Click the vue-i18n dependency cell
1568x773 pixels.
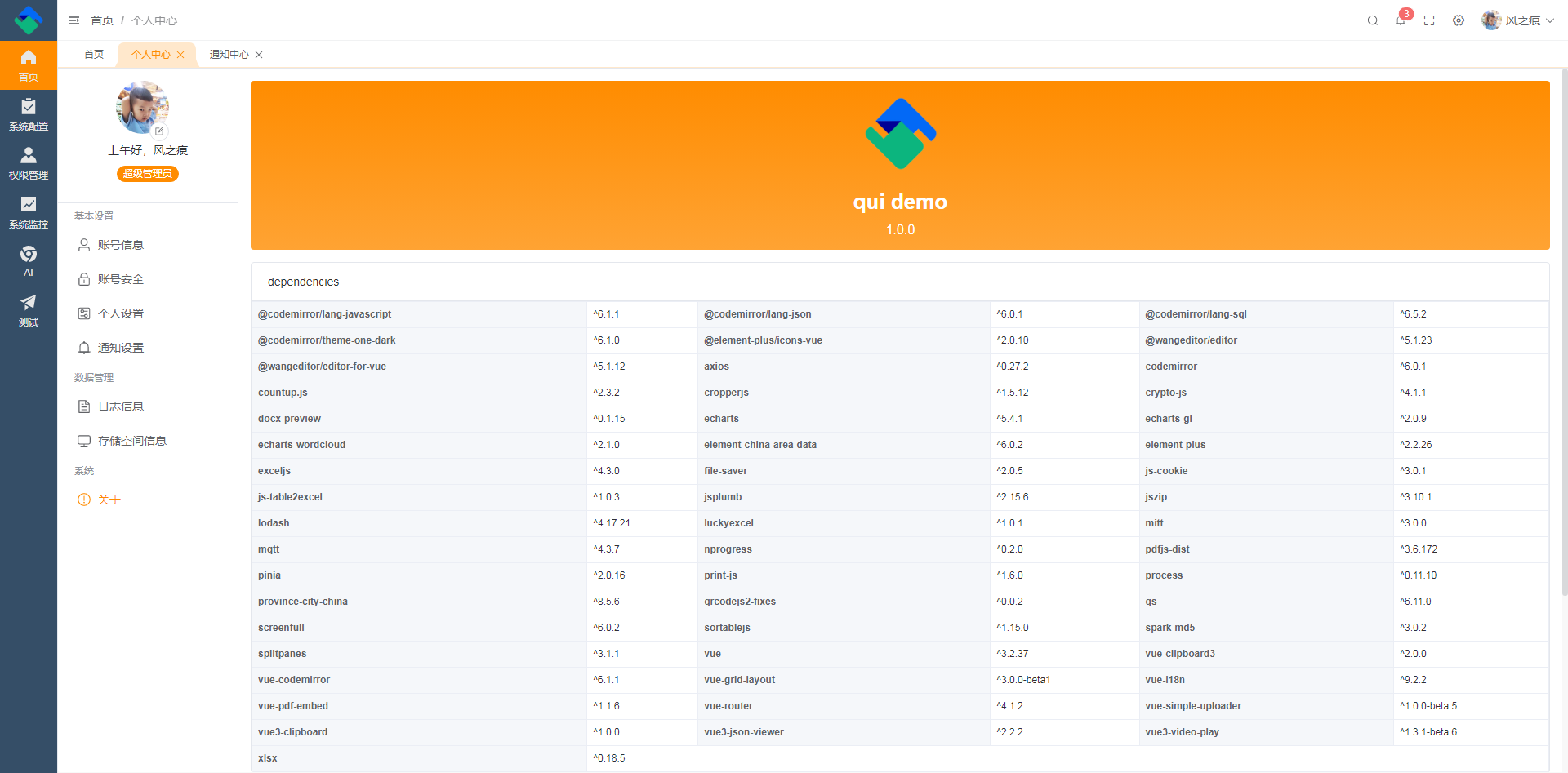[x=1266, y=680]
